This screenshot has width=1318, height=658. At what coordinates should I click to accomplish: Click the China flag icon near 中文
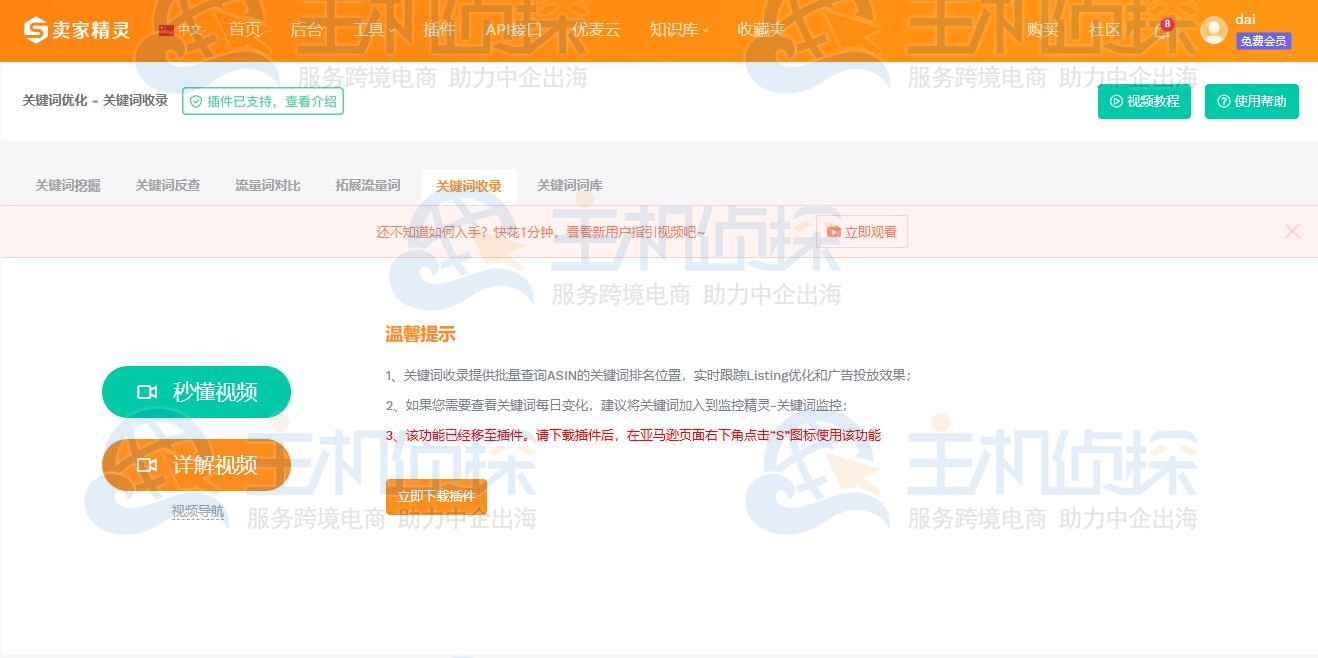pos(165,30)
